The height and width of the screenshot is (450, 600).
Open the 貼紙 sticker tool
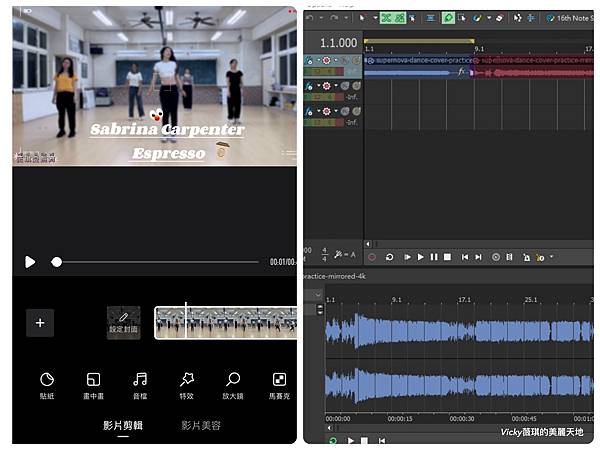[x=47, y=386]
